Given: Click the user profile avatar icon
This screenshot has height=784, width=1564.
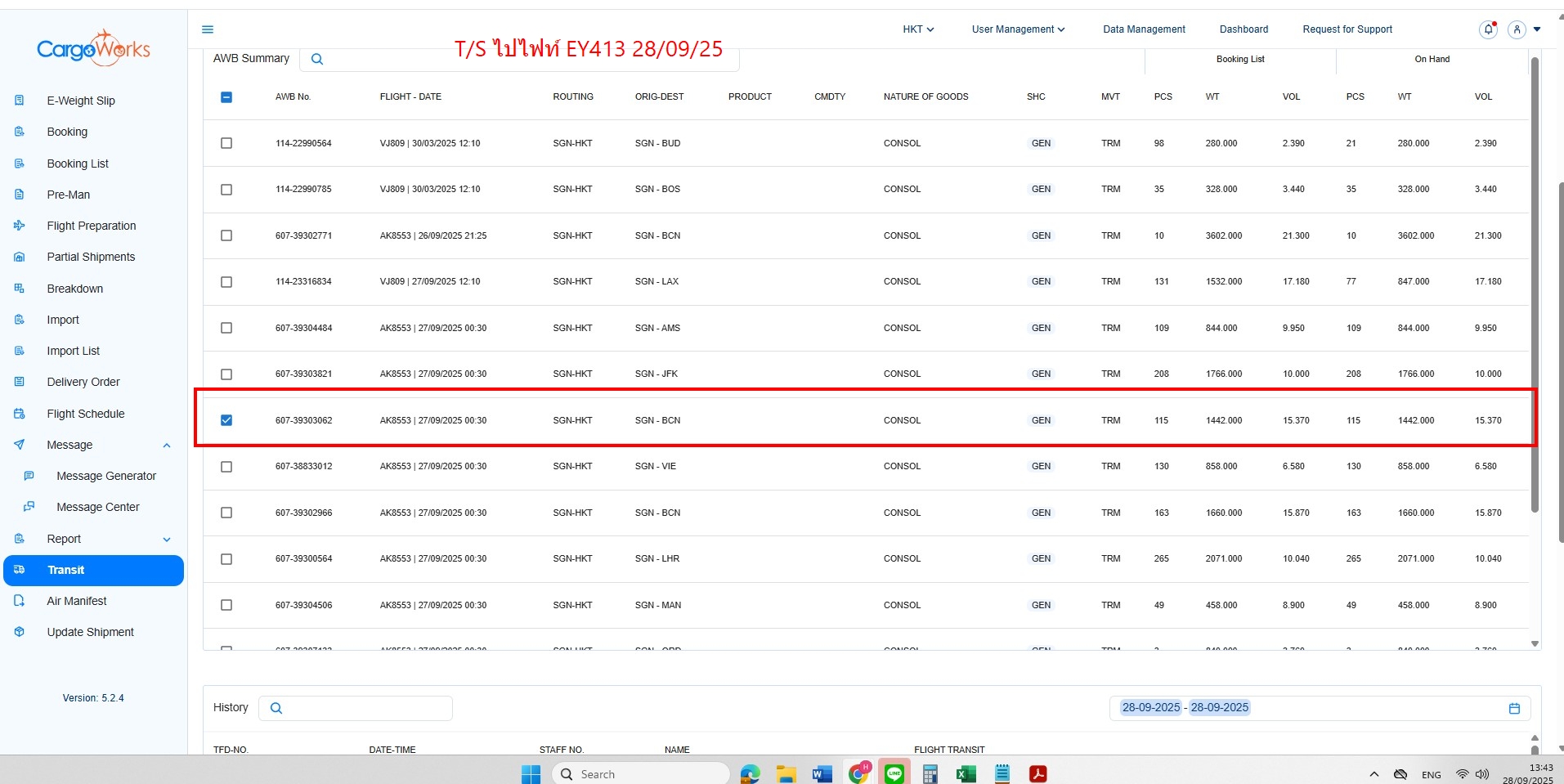Looking at the screenshot, I should [1517, 29].
